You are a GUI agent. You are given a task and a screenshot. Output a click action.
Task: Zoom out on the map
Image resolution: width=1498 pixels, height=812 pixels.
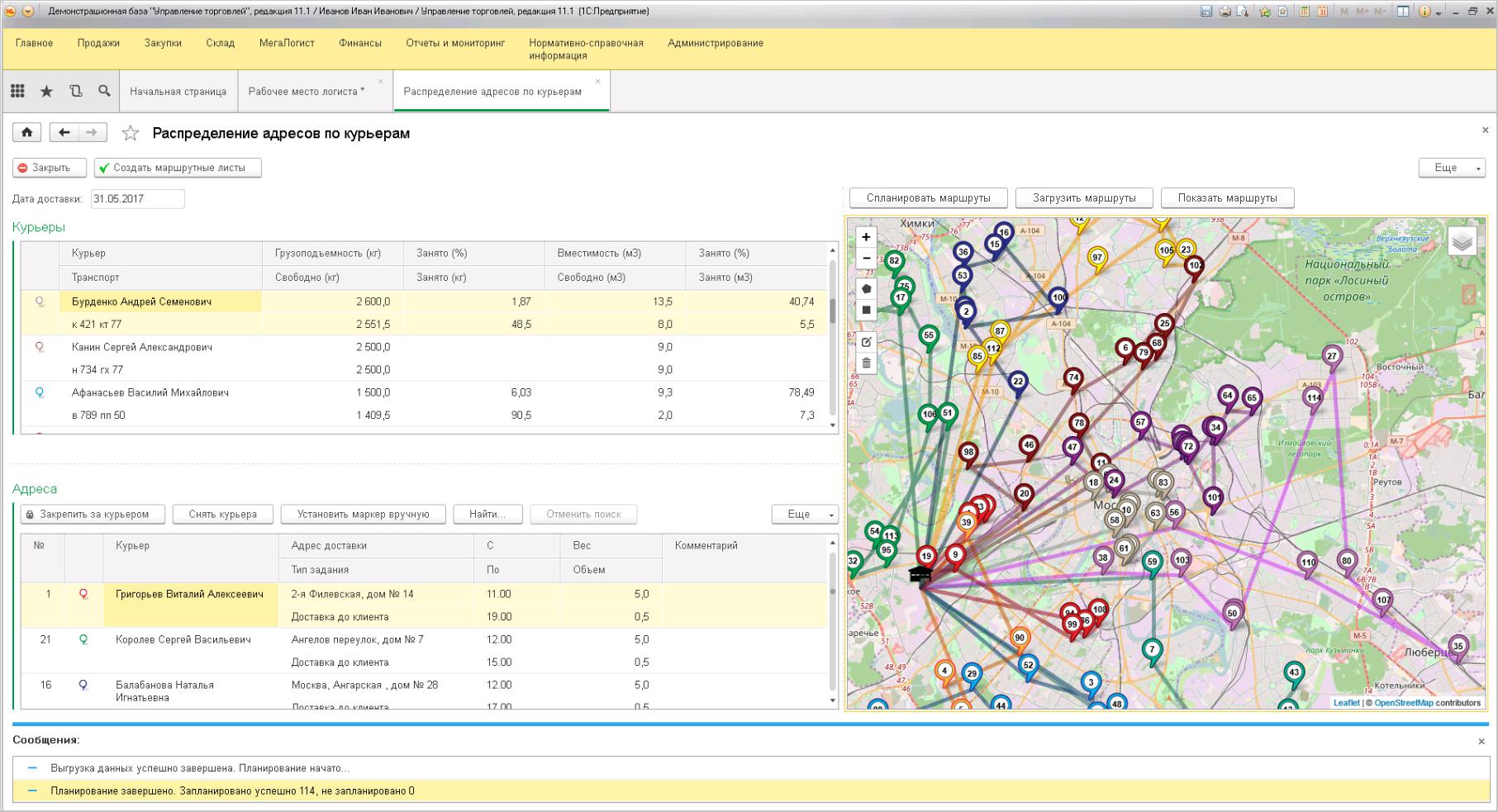pos(866,258)
